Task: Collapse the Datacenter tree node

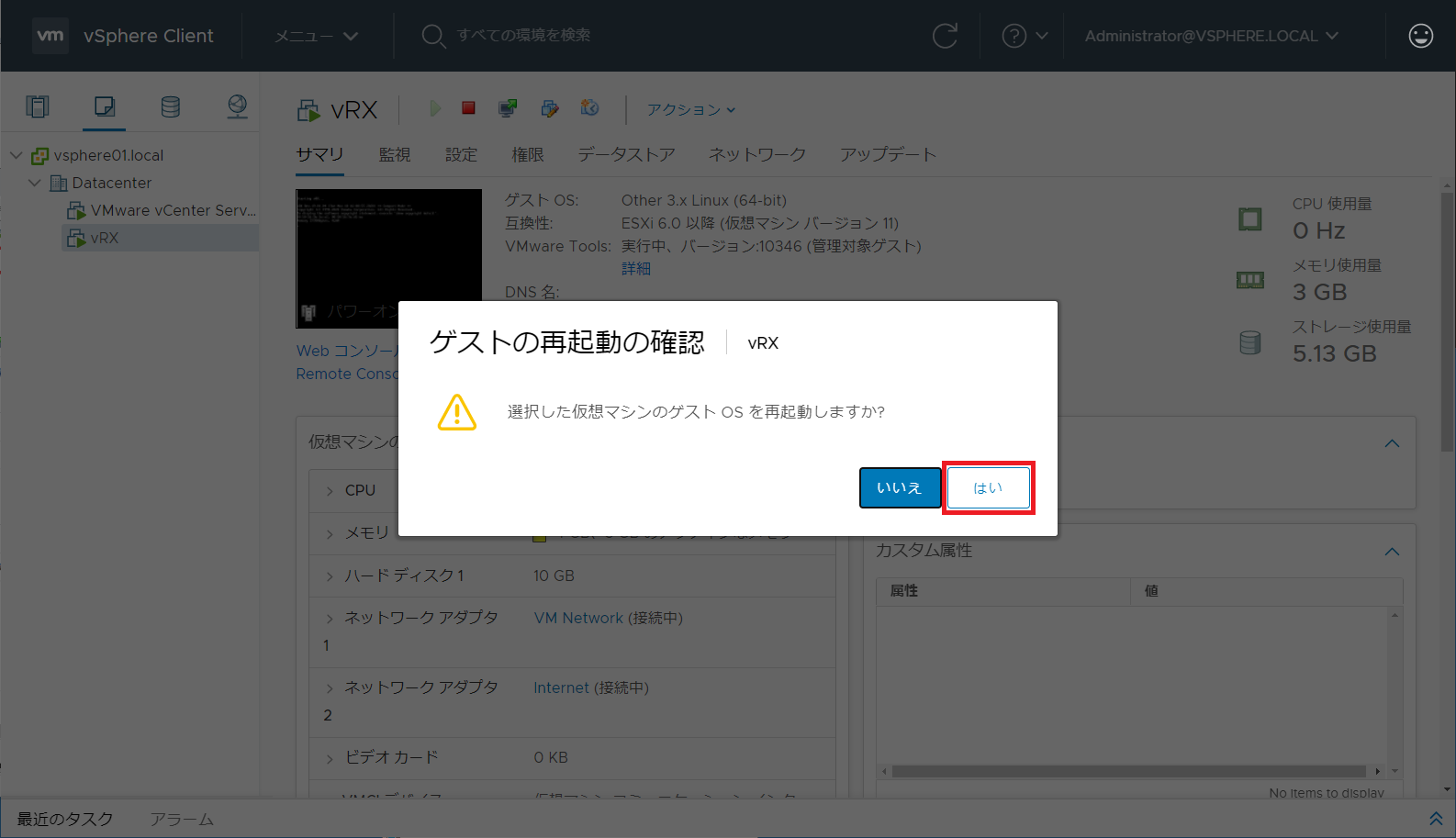Action: (35, 183)
